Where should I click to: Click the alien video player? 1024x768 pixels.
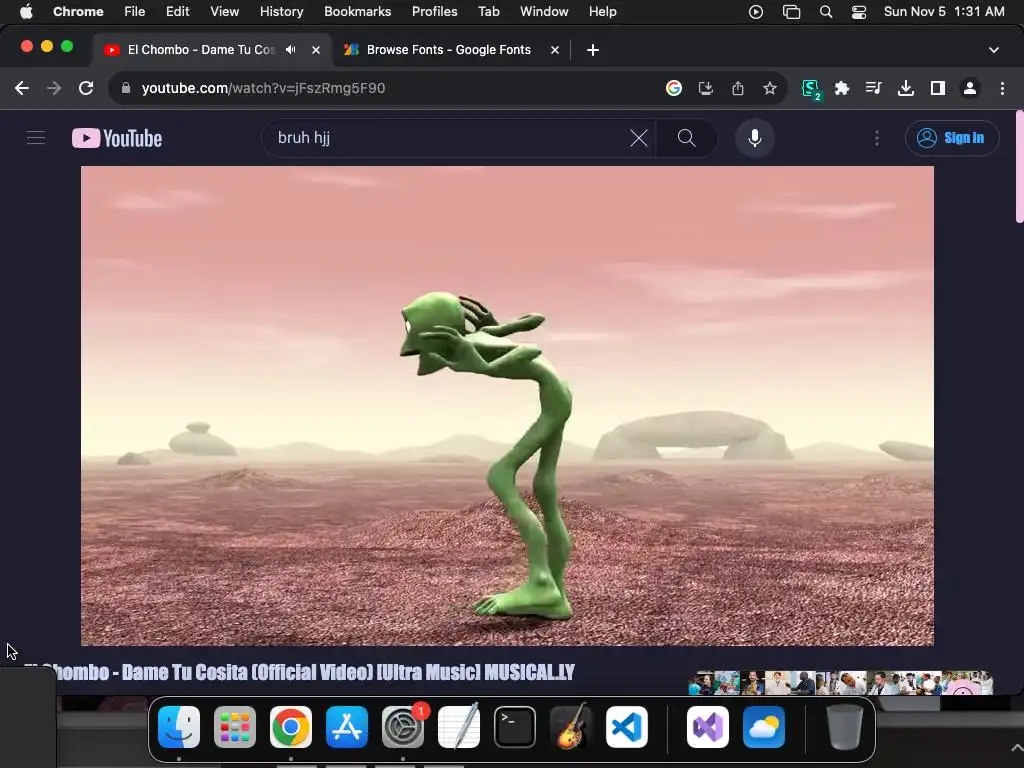[x=507, y=406]
